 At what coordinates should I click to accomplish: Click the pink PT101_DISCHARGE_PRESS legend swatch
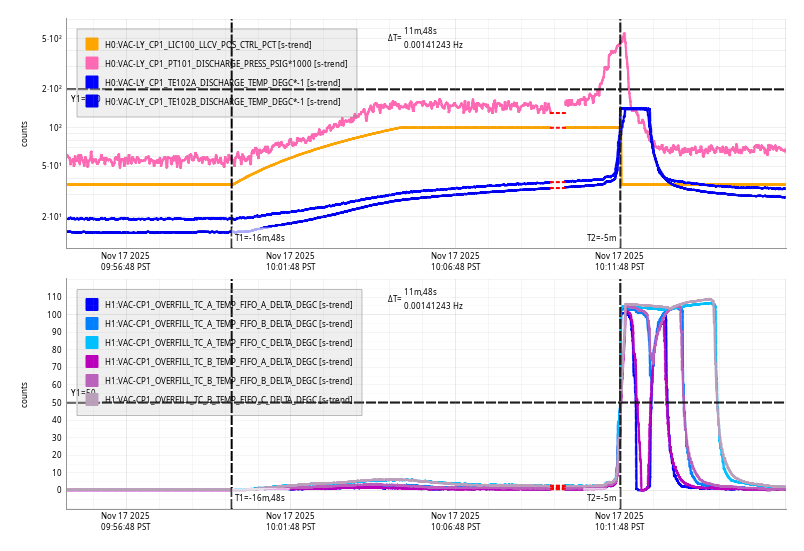click(x=92, y=63)
